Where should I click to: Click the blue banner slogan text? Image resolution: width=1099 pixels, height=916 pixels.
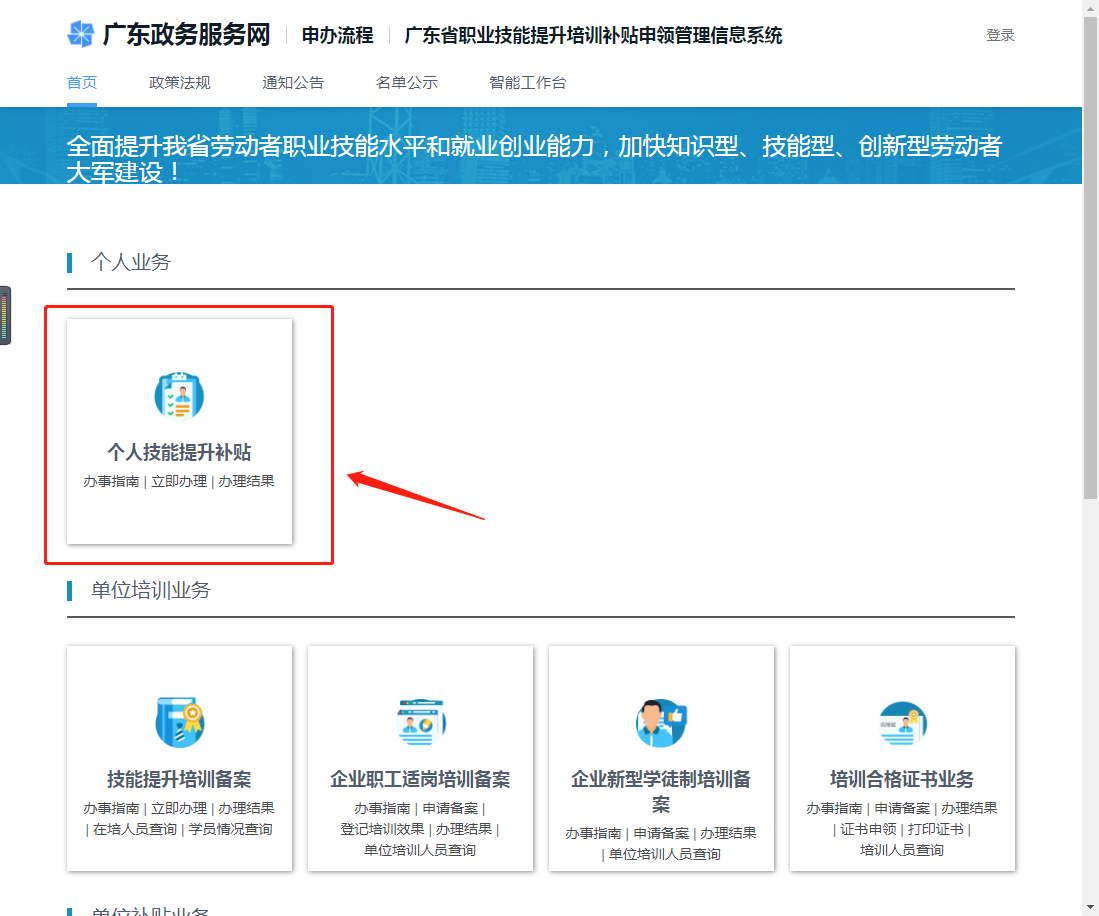534,158
